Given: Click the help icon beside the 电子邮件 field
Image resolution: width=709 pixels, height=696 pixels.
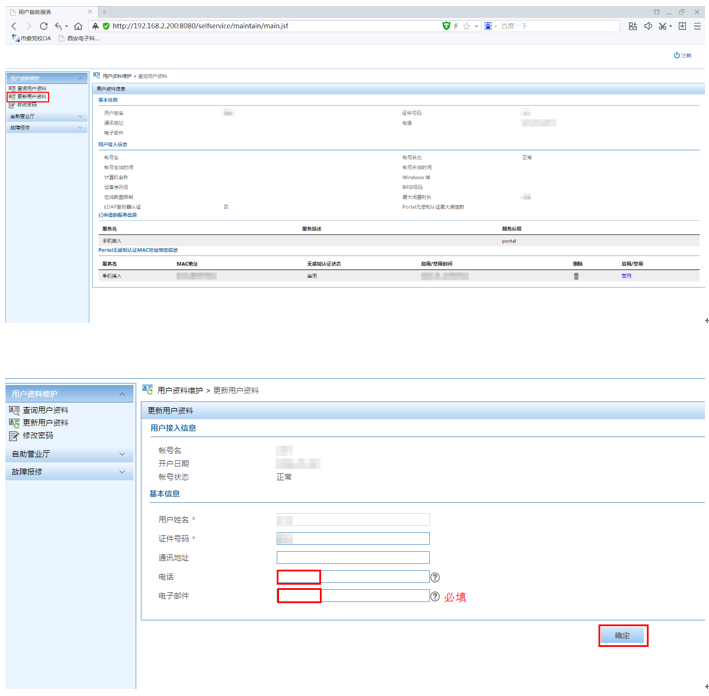Looking at the screenshot, I should coord(435,596).
